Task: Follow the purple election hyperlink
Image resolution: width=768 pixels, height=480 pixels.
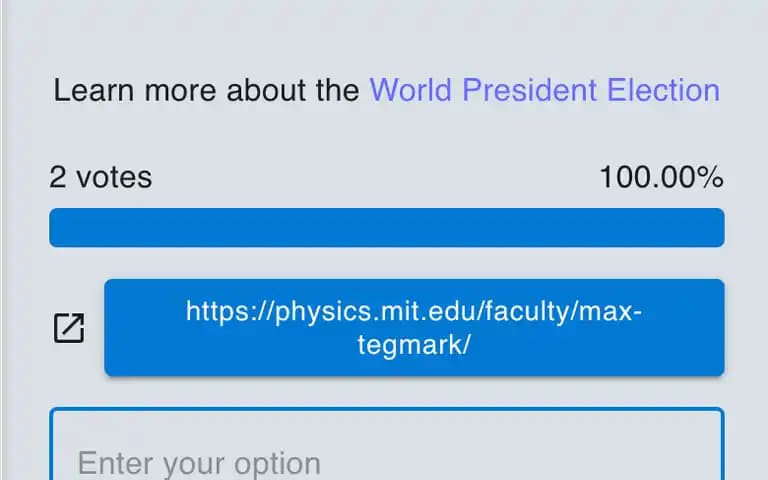Action: pyautogui.click(x=545, y=90)
